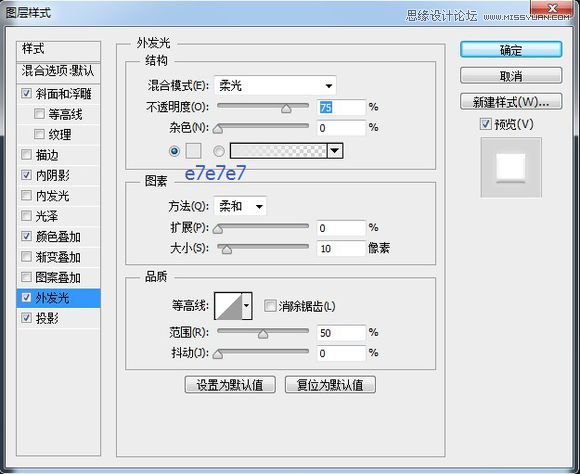Image resolution: width=580 pixels, height=474 pixels.
Task: Toggle the 预览(V) checkbox
Action: tap(485, 124)
